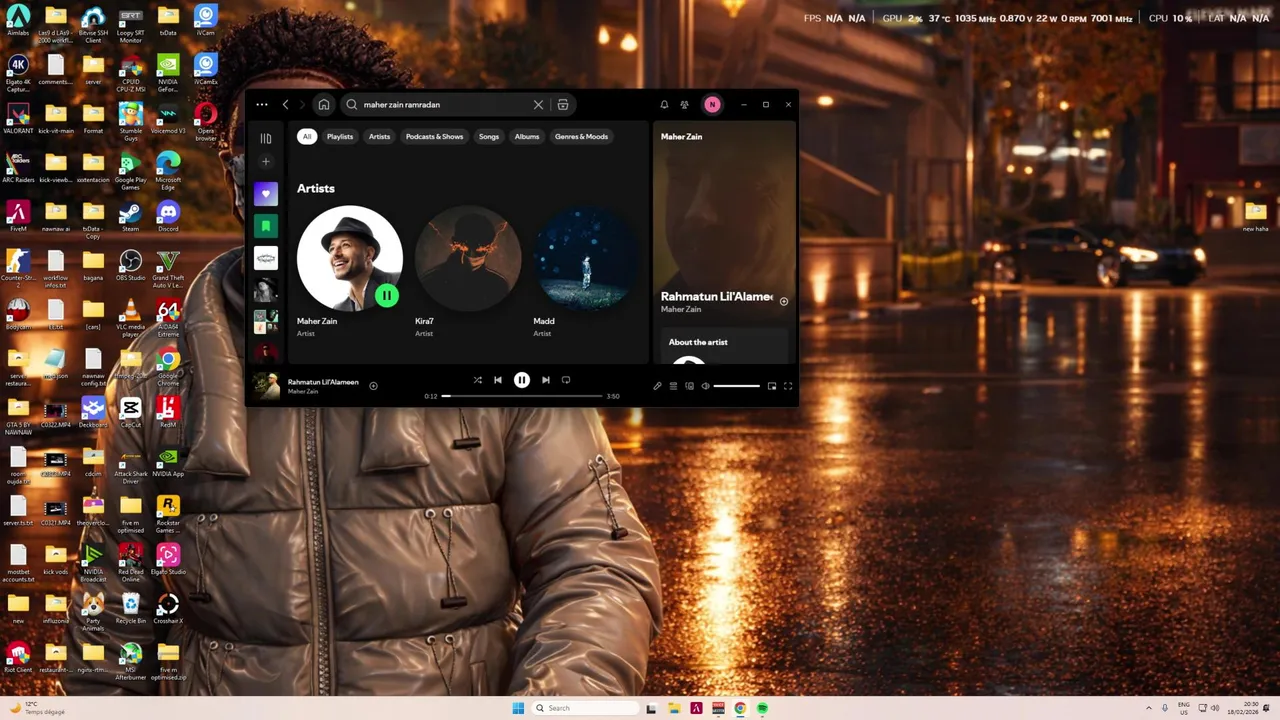This screenshot has width=1280, height=720.
Task: Click now-playing album cover thumbnail
Action: click(266, 385)
